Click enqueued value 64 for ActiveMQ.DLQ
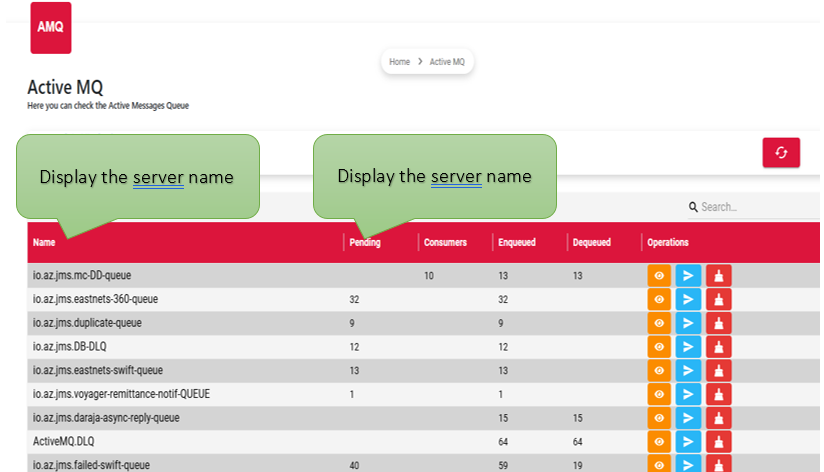 tap(503, 442)
